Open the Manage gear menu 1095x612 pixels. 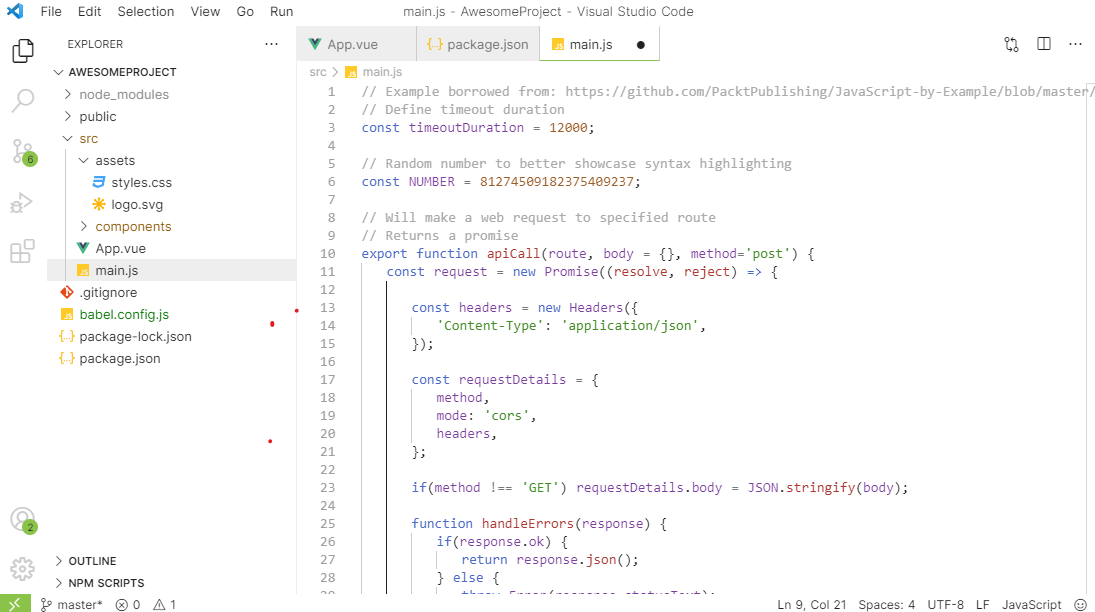coord(22,569)
